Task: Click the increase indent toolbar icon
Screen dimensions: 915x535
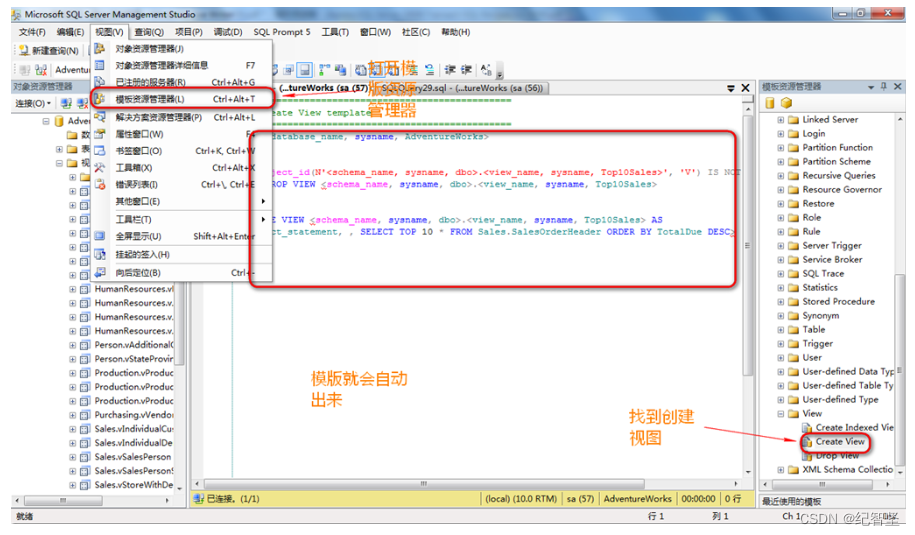Action: (x=466, y=70)
